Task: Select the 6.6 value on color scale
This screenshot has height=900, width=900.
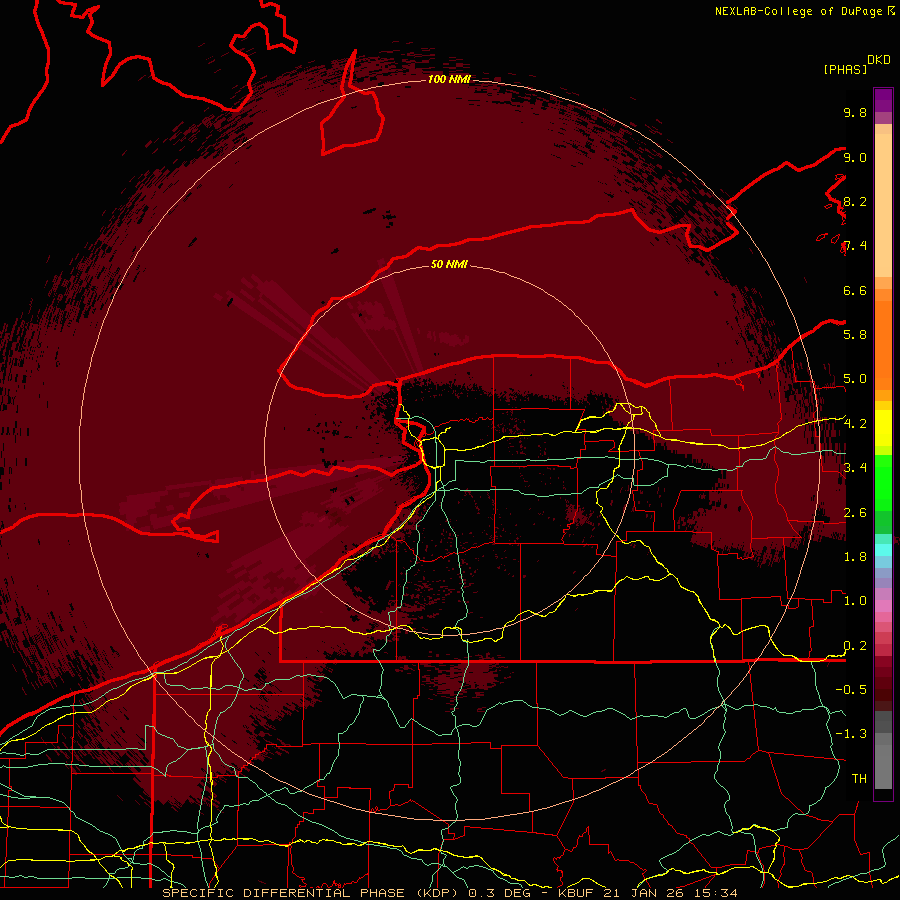Action: [x=855, y=290]
